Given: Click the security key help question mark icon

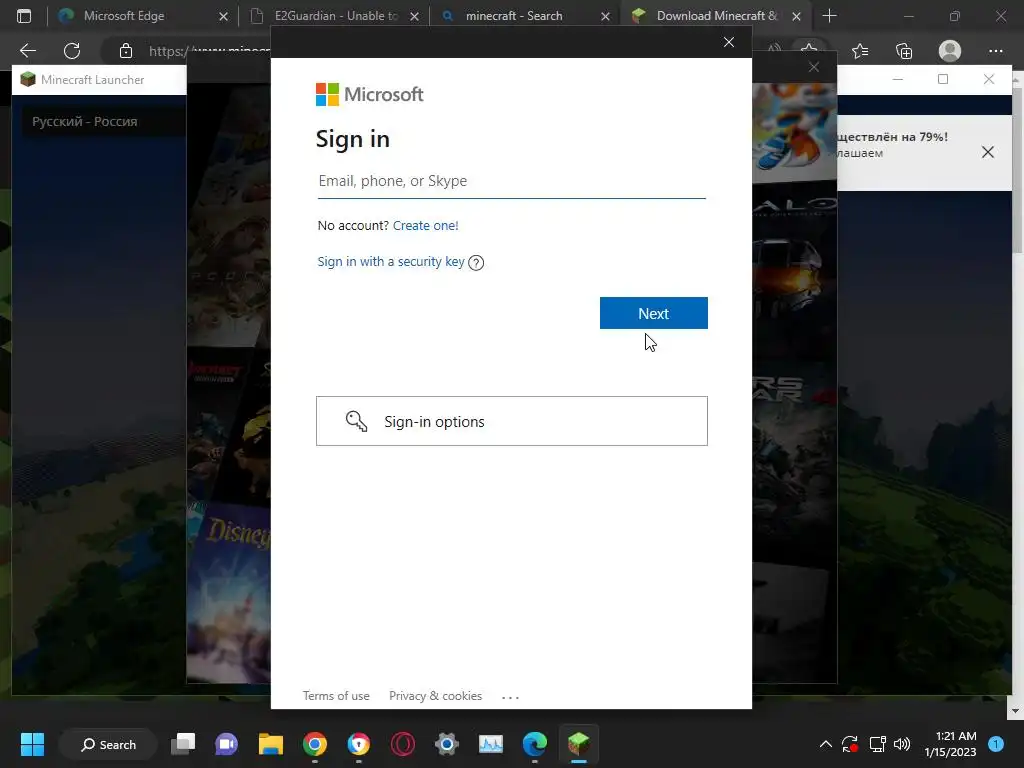Looking at the screenshot, I should (x=476, y=263).
